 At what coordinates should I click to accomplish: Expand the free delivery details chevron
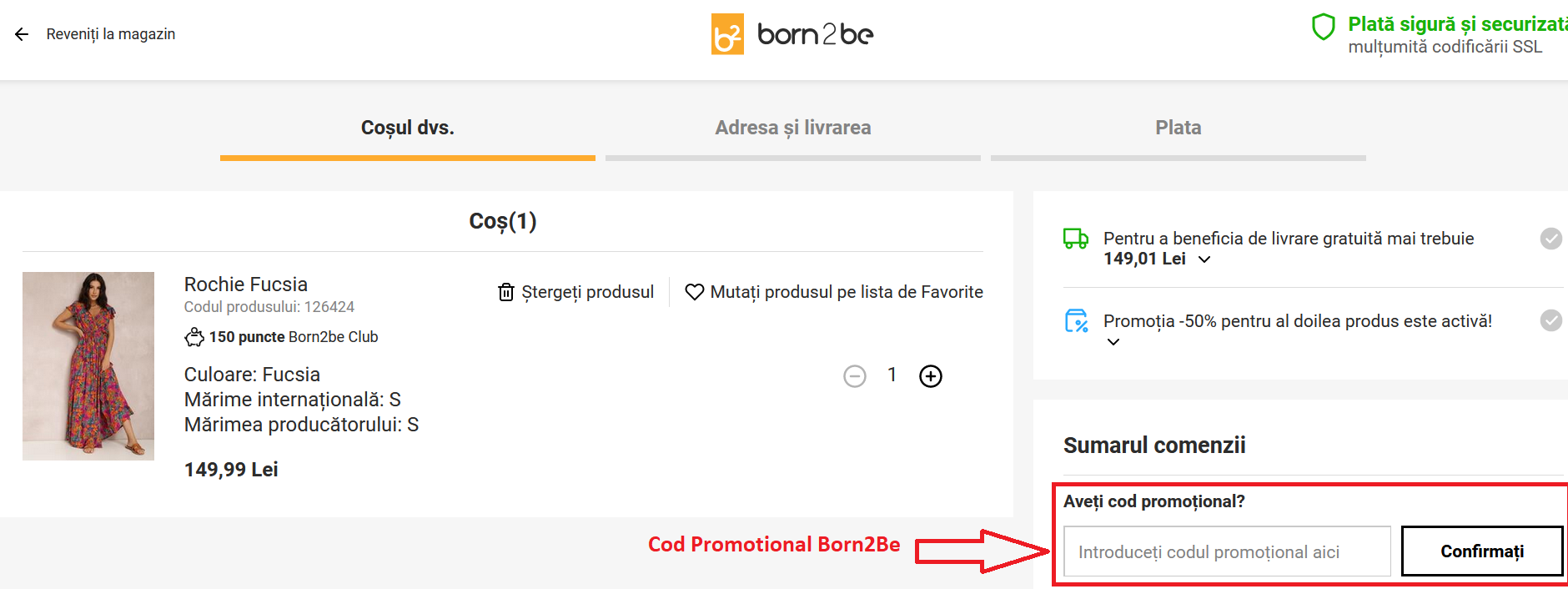click(1204, 259)
